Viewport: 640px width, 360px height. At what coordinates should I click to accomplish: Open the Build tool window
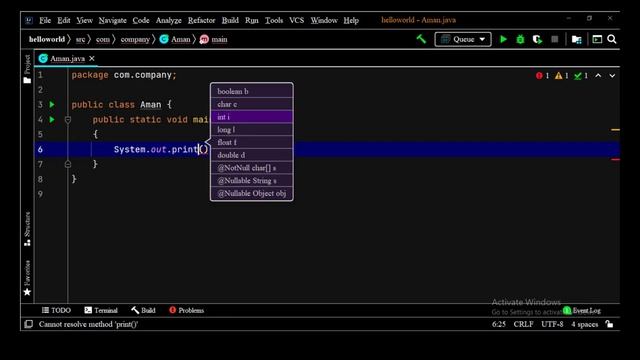click(143, 310)
